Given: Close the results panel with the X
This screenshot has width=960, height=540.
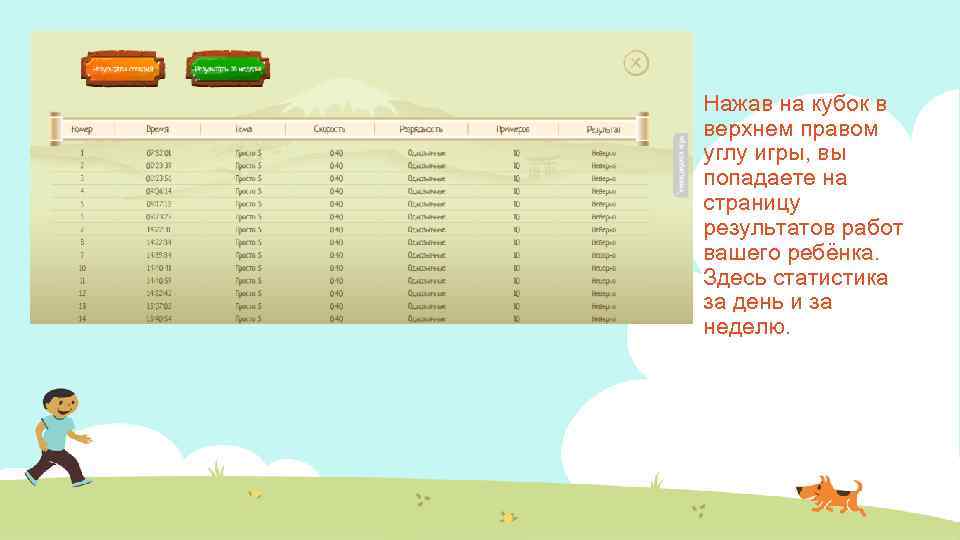Looking at the screenshot, I should tap(636, 62).
